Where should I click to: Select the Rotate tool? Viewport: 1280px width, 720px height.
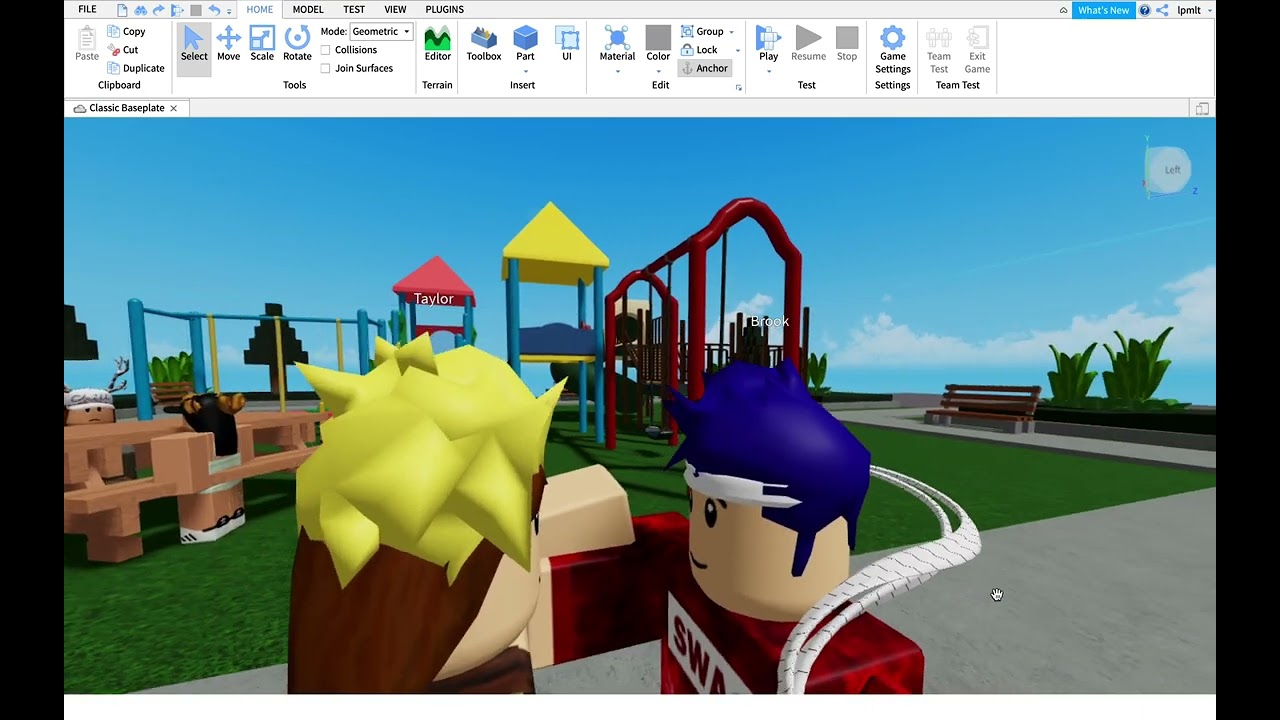297,44
